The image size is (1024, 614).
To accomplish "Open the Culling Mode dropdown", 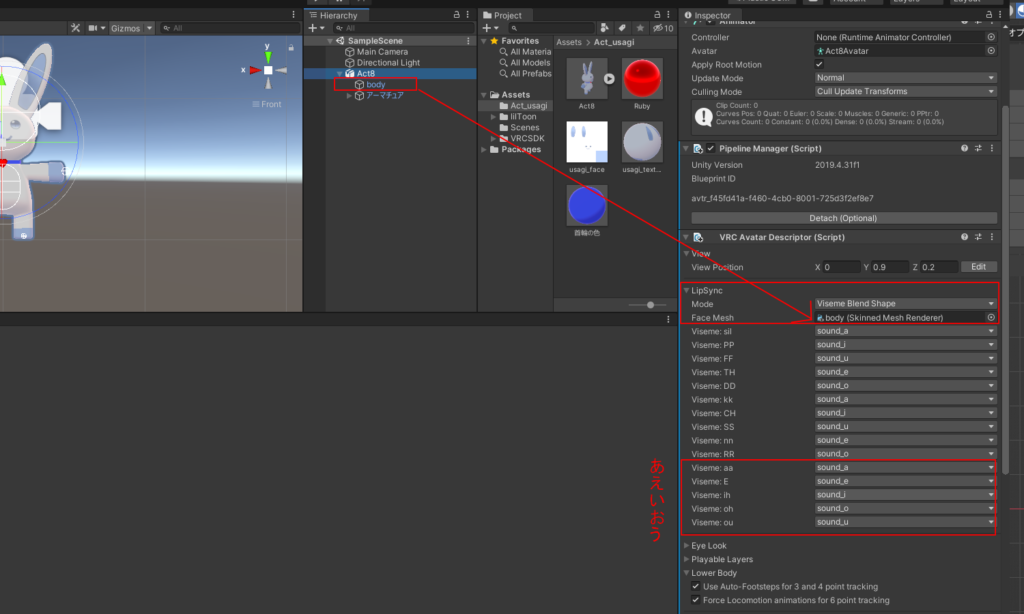I will tap(905, 91).
